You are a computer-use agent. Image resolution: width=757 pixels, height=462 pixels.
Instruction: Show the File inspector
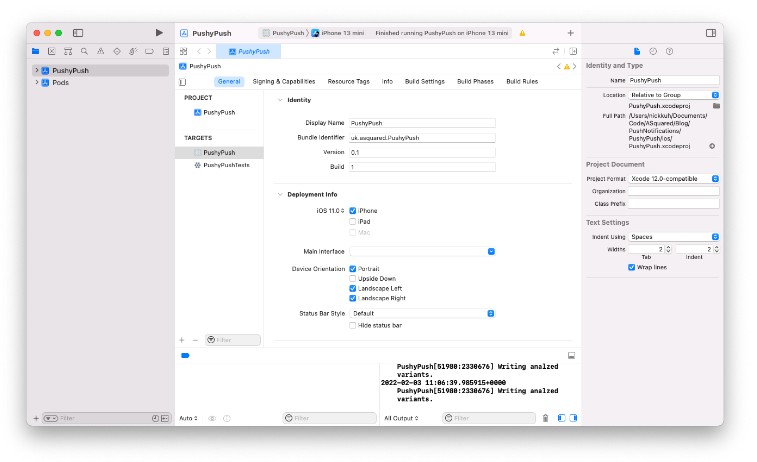pyautogui.click(x=637, y=51)
